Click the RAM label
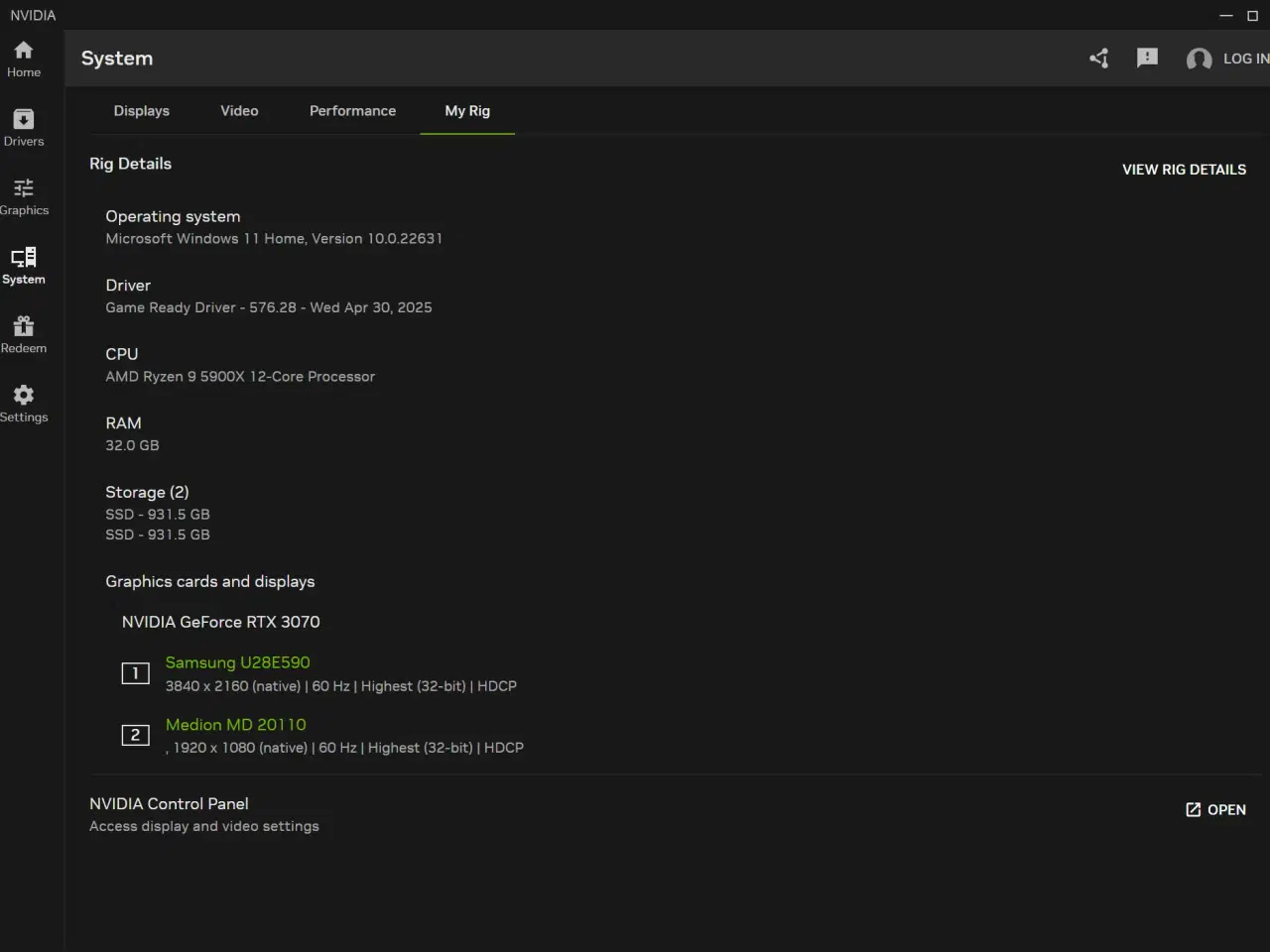The height and width of the screenshot is (952, 1270). point(123,423)
